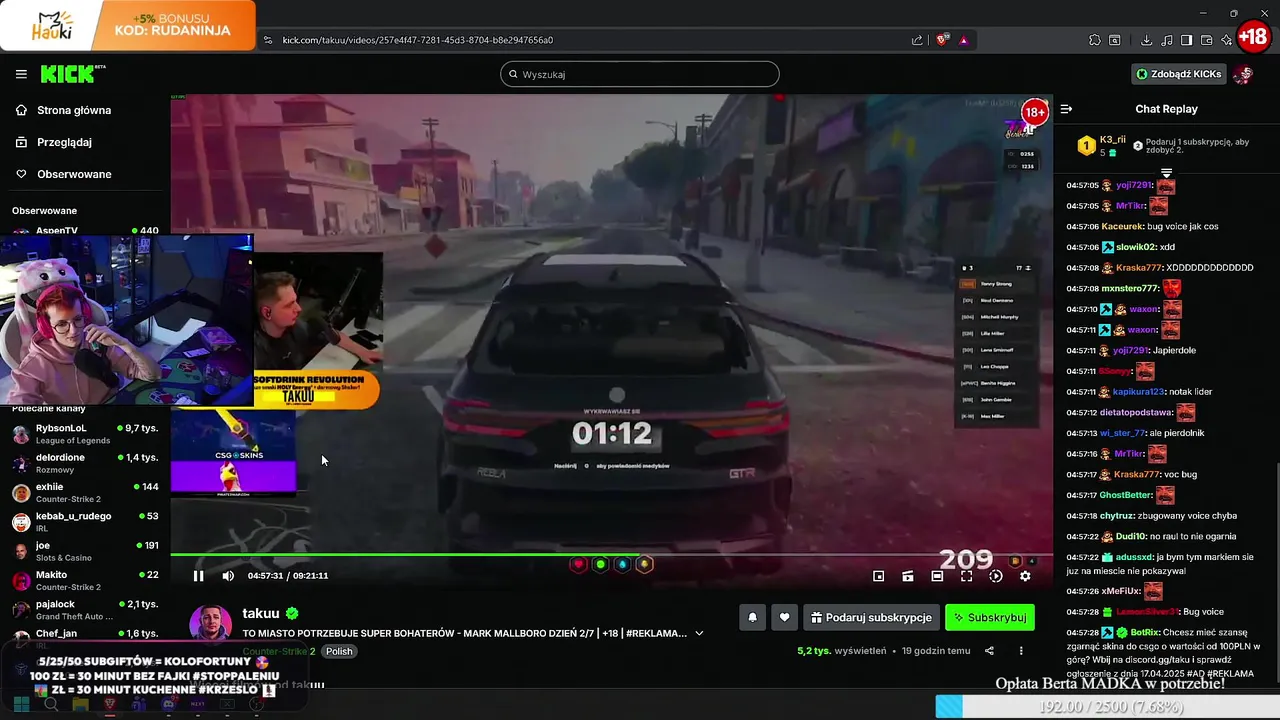Mute the video player volume
1280x720 pixels.
coord(228,576)
